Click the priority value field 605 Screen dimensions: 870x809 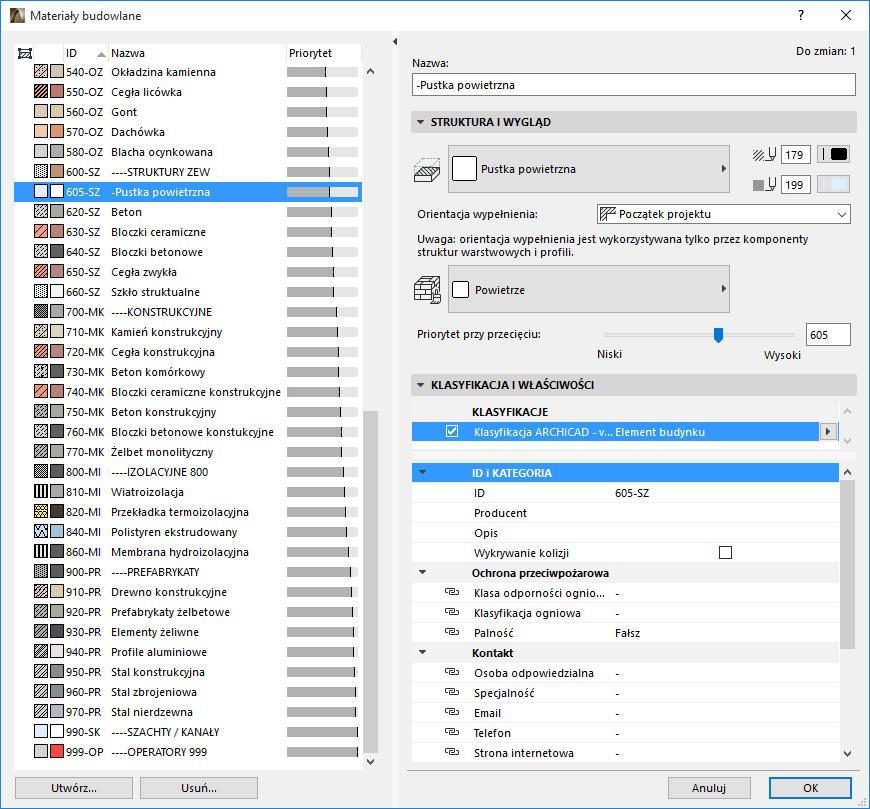tap(828, 335)
